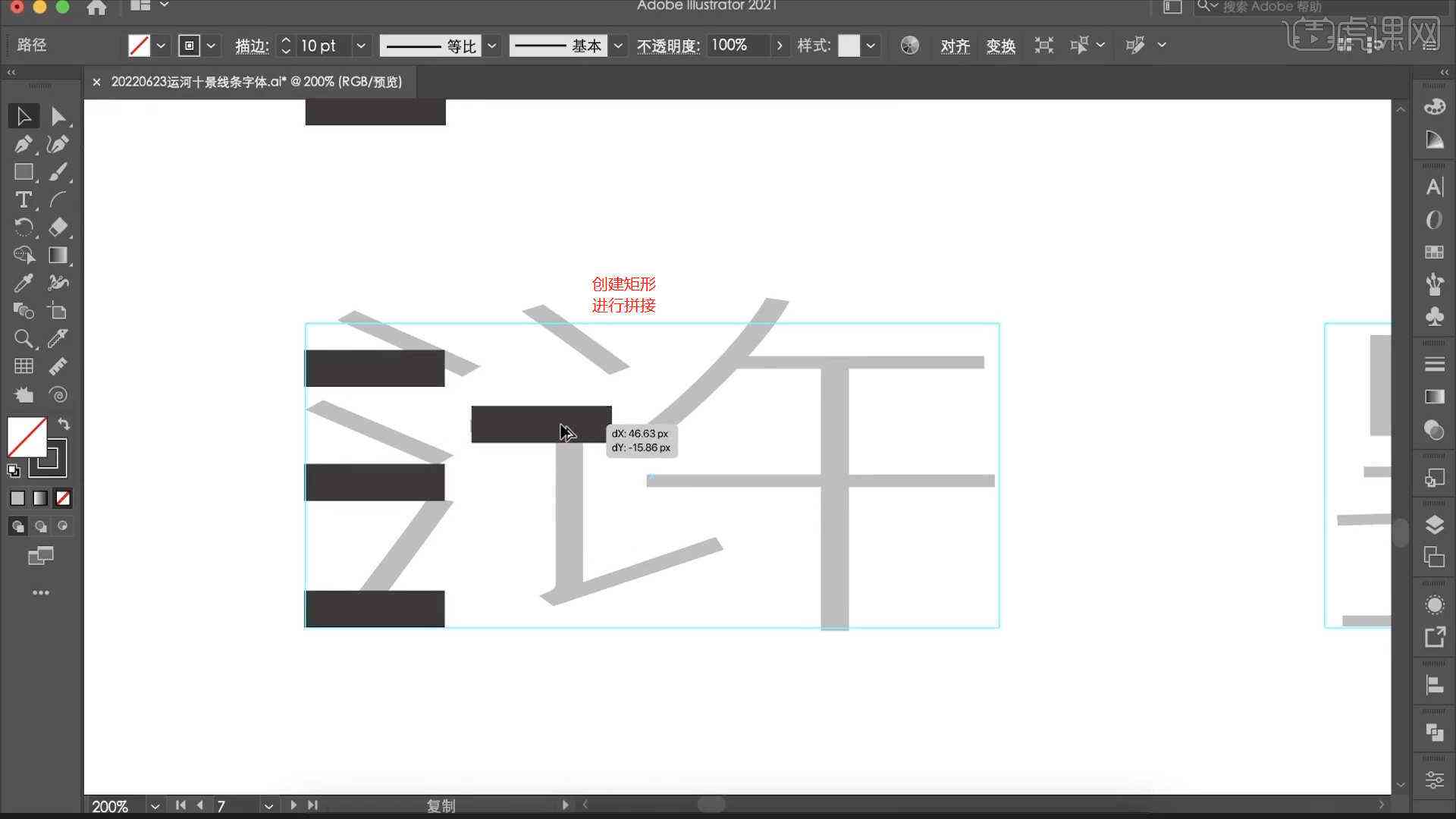Select the Slice tool
1456x819 pixels.
[58, 338]
